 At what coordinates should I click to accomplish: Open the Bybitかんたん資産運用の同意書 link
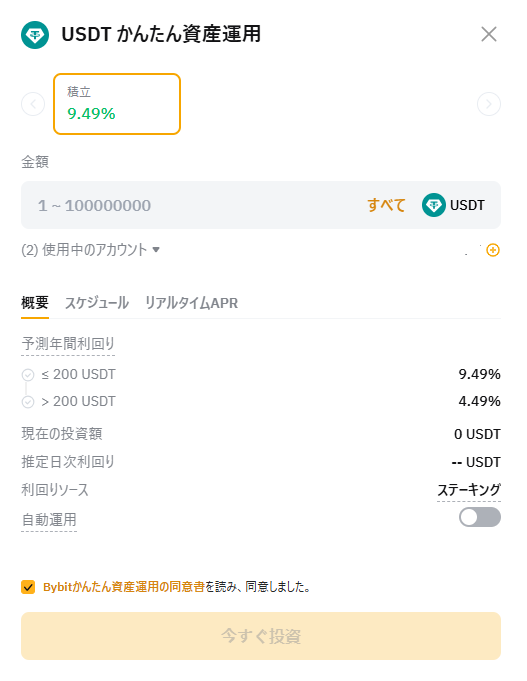124,587
